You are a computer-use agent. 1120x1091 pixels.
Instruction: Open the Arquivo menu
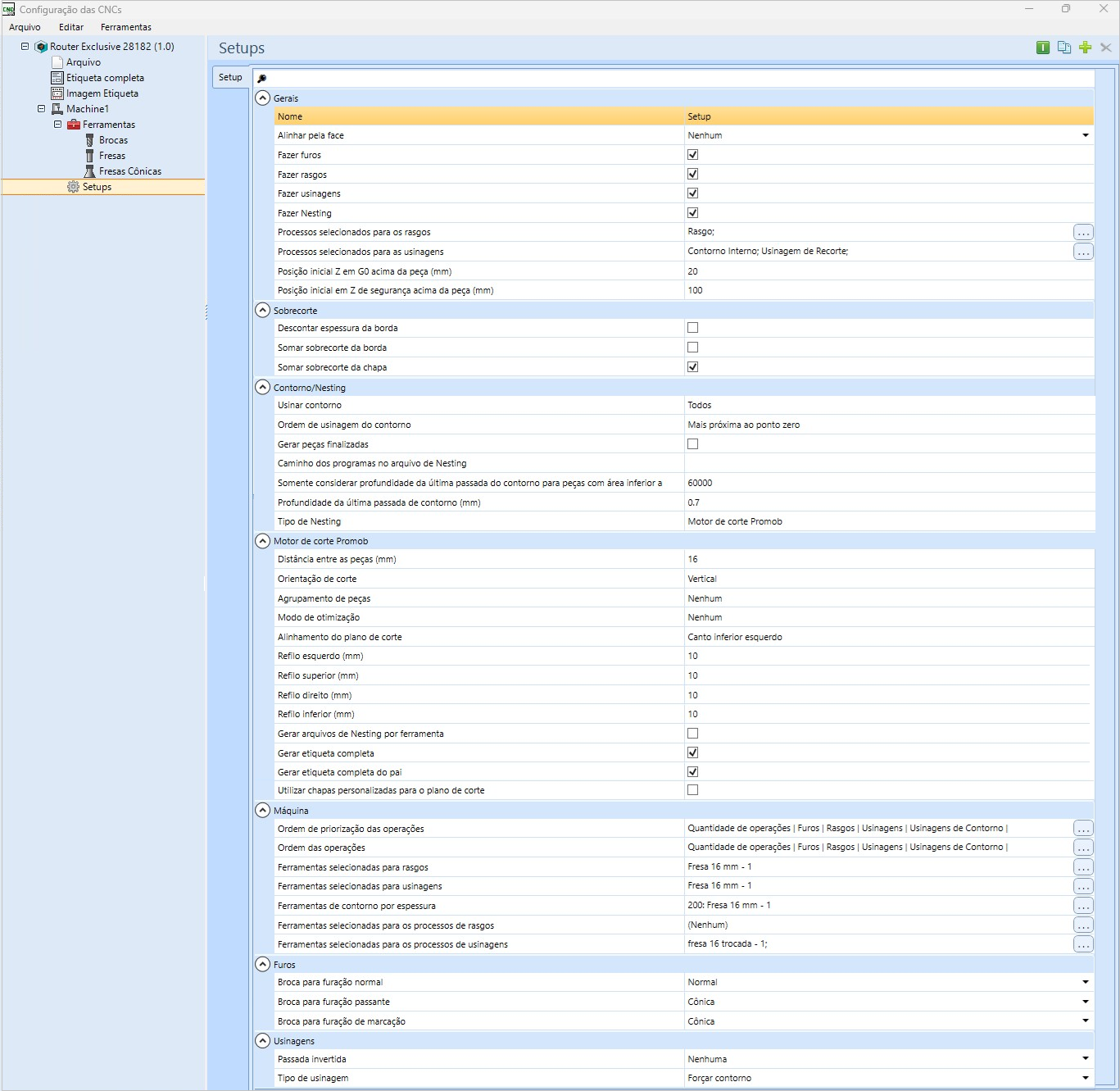click(25, 27)
